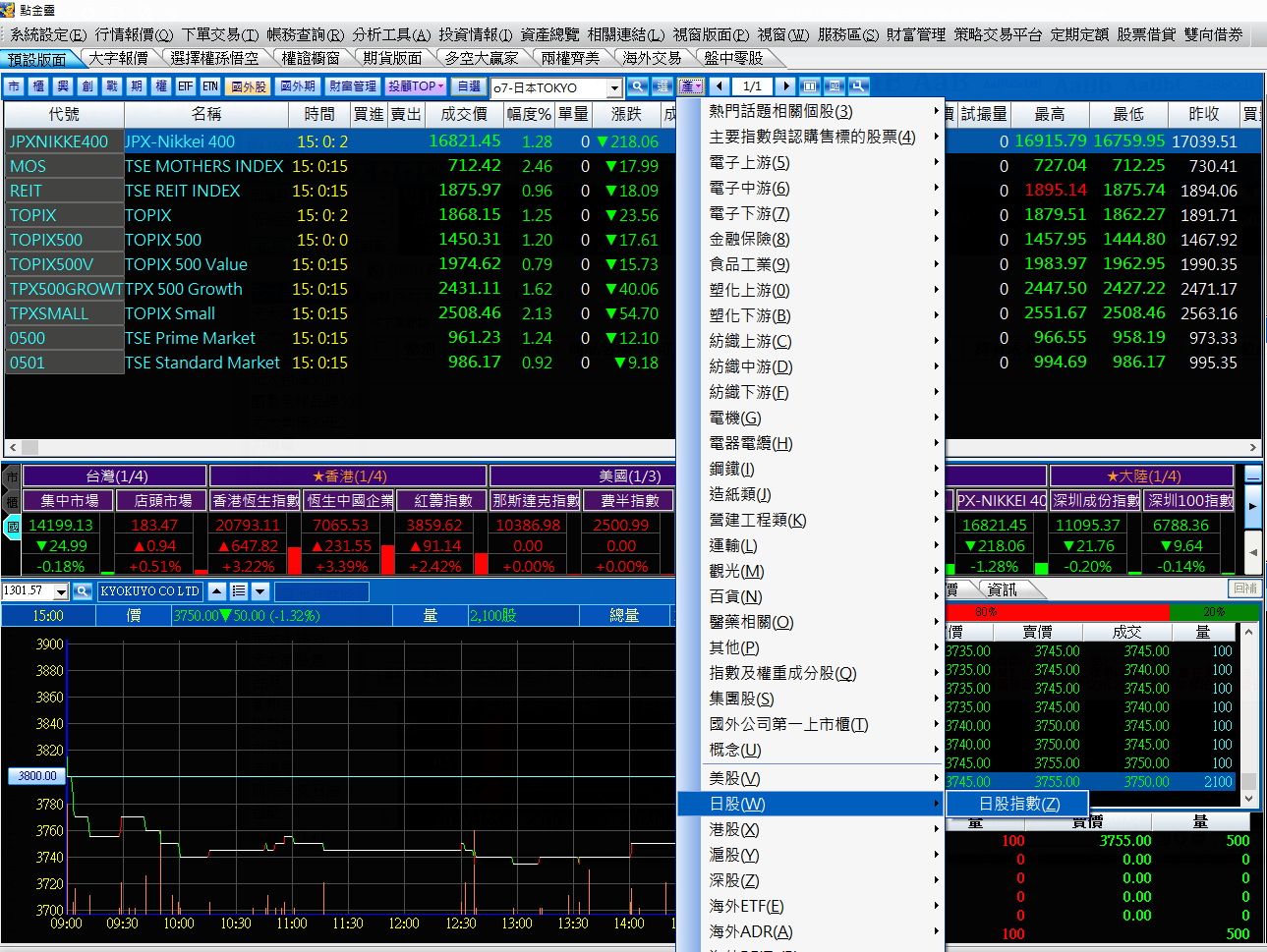Select the TSE MOTHERS INDEX row

click(633, 166)
